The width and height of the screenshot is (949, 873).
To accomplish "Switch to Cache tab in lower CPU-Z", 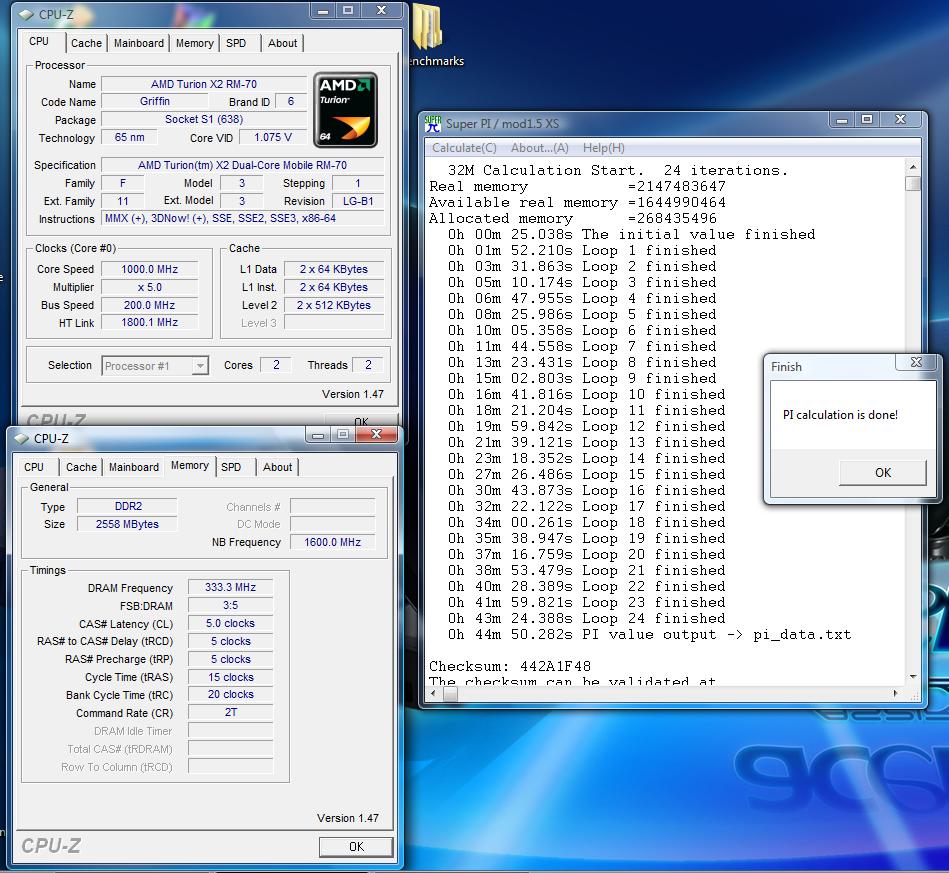I will click(x=81, y=467).
